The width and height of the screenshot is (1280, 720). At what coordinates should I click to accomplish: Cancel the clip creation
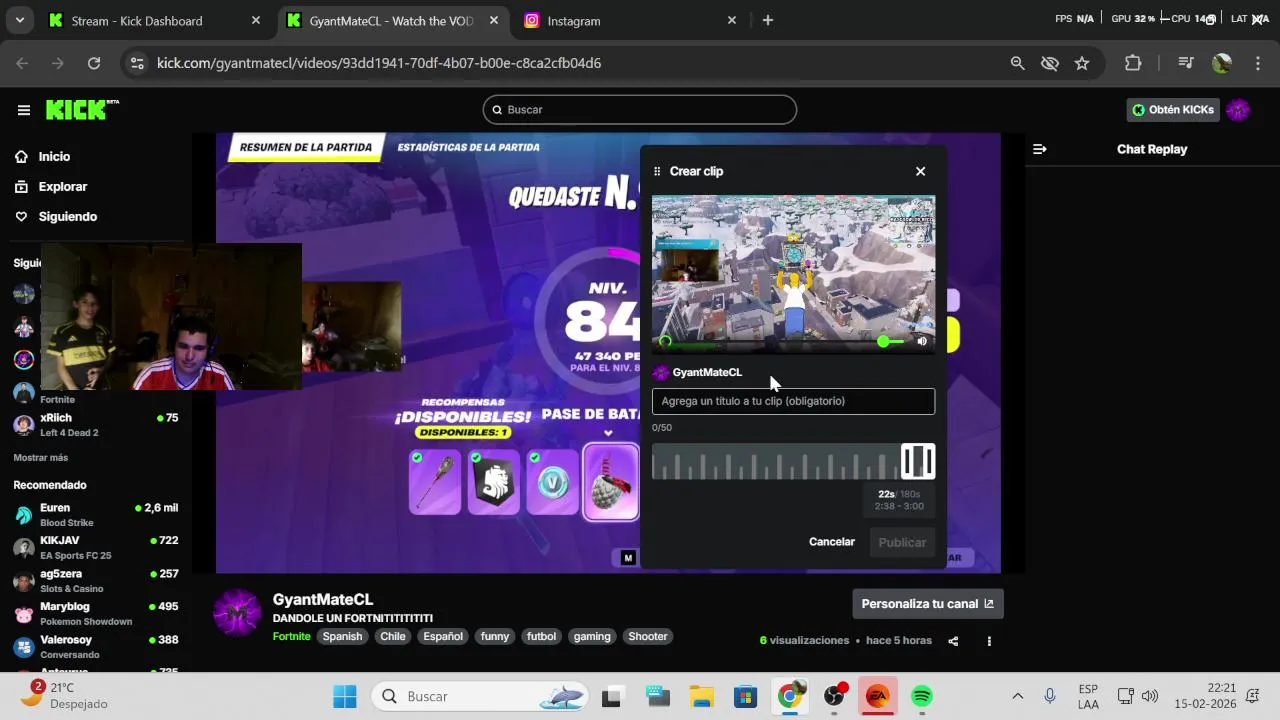point(832,542)
